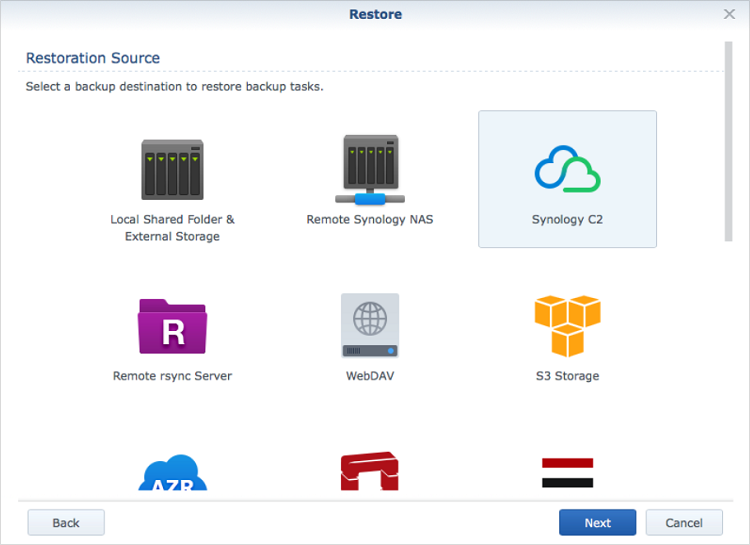Proceed with the Next button
Viewport: 750px width, 545px height.
click(597, 523)
